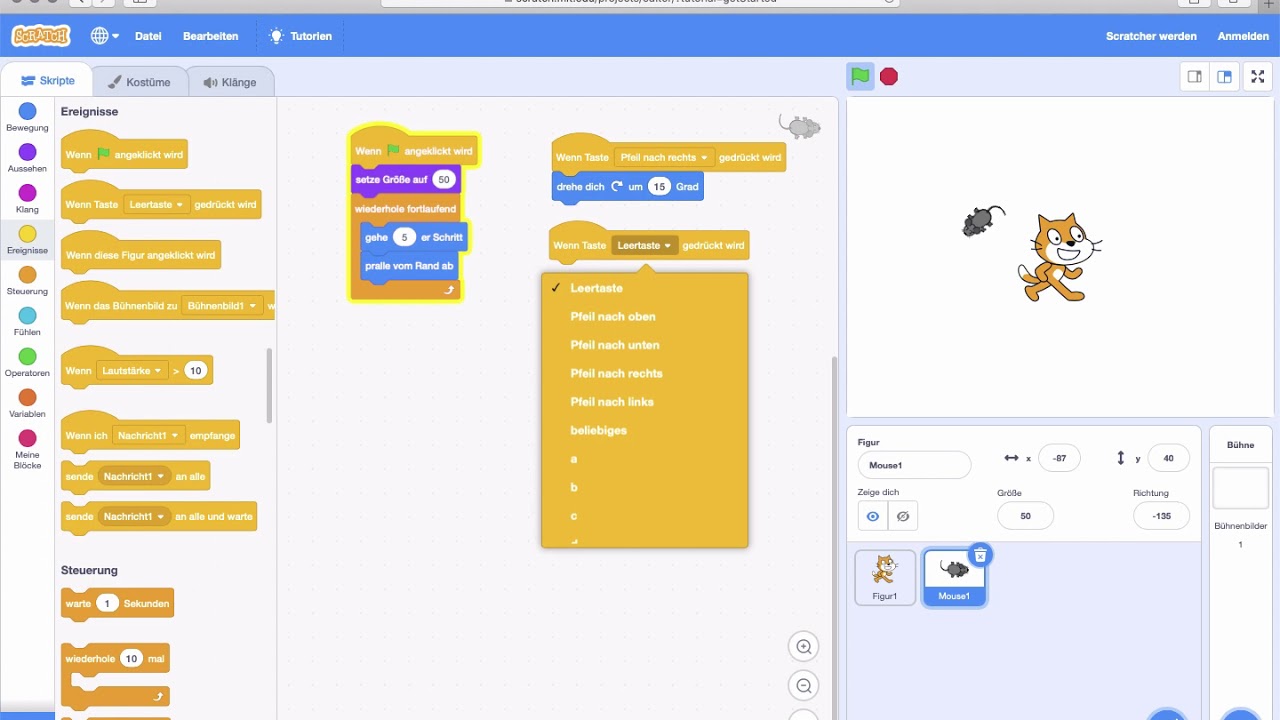Click the pralle vom Rand ab block

[x=409, y=266]
